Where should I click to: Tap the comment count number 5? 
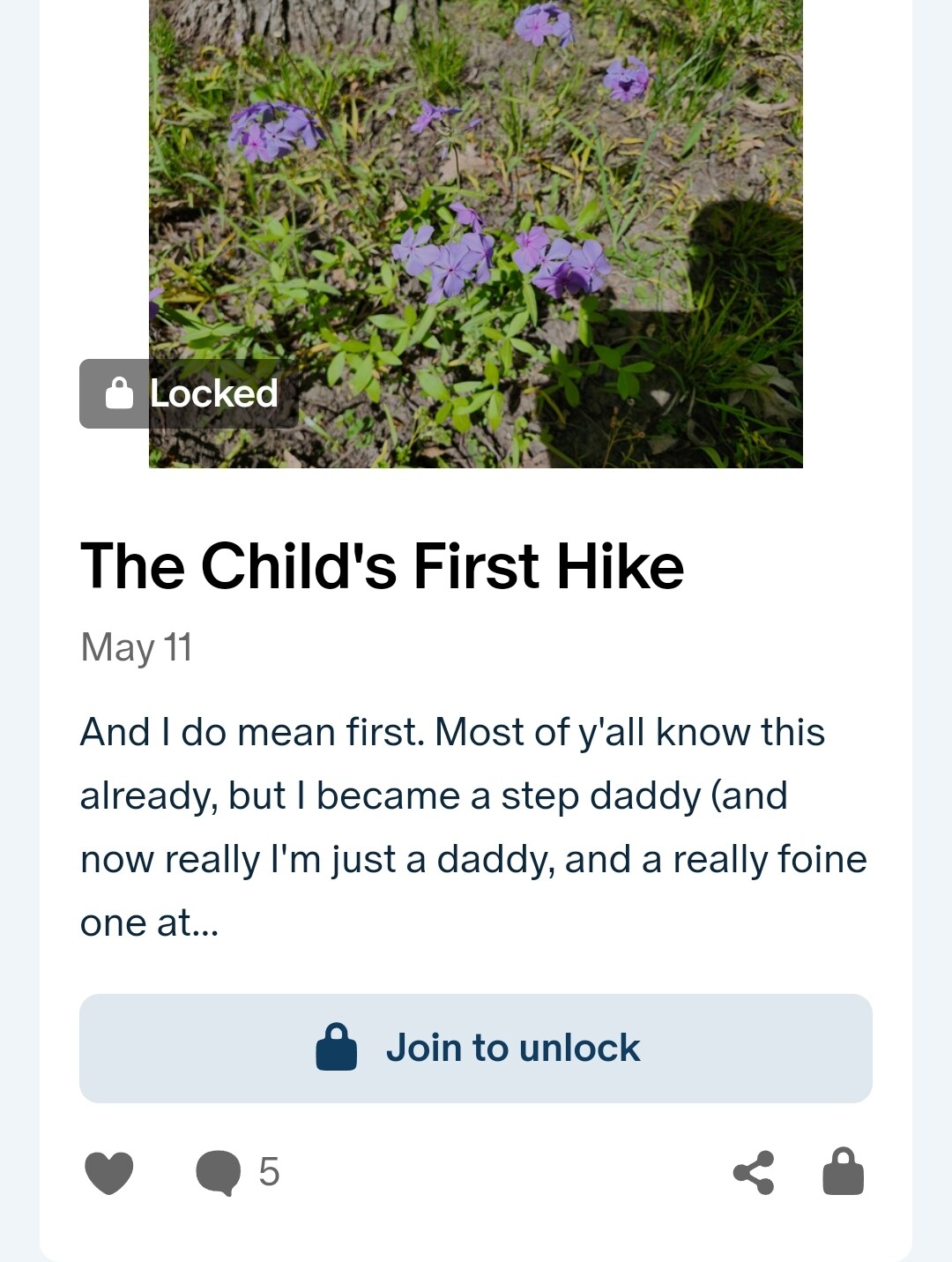coord(269,1173)
